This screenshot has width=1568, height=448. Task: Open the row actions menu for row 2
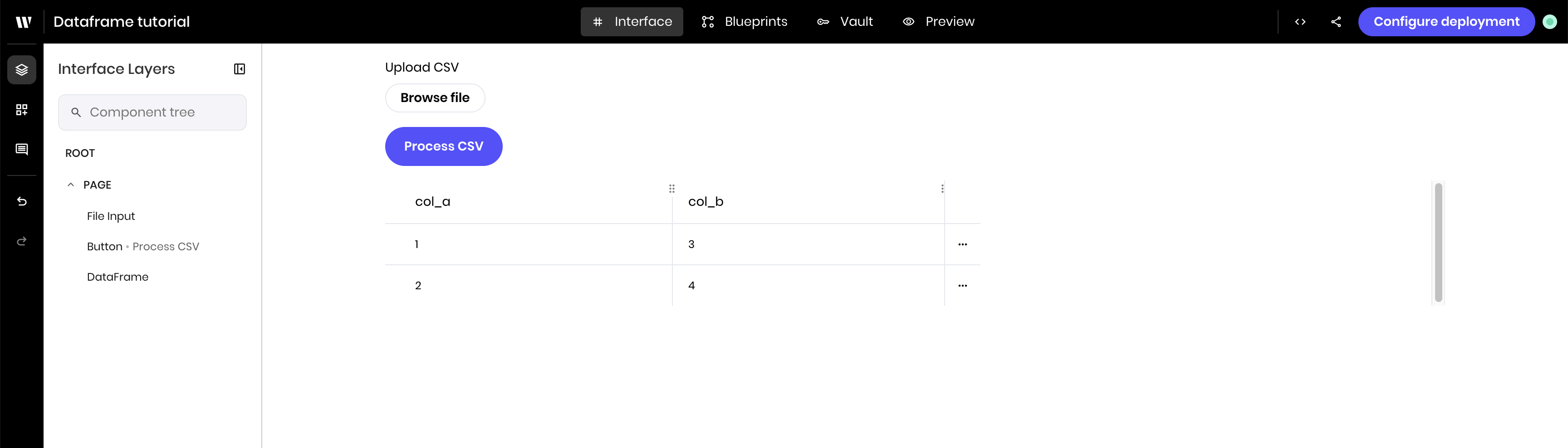point(962,286)
